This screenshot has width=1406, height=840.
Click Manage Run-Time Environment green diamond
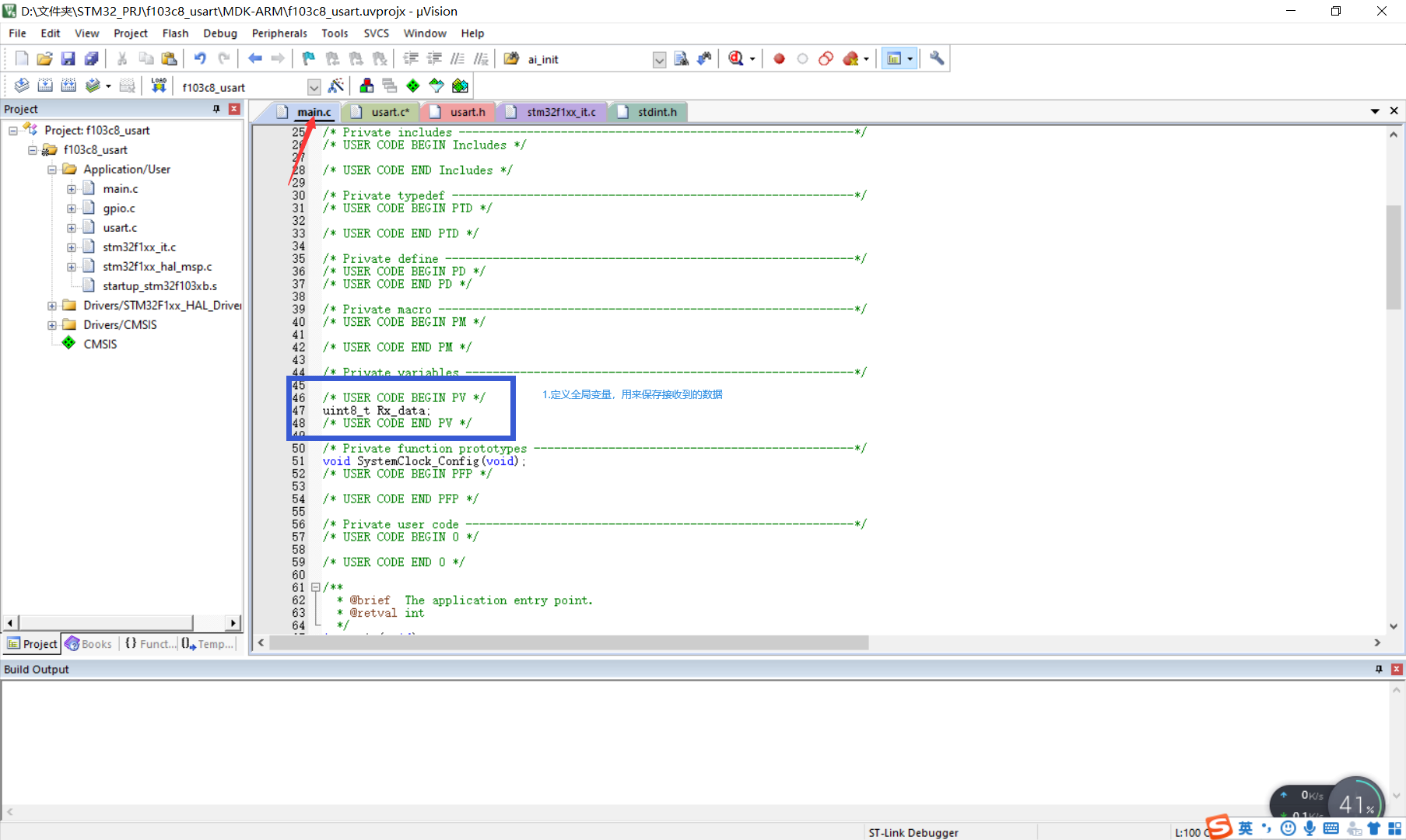(x=413, y=86)
